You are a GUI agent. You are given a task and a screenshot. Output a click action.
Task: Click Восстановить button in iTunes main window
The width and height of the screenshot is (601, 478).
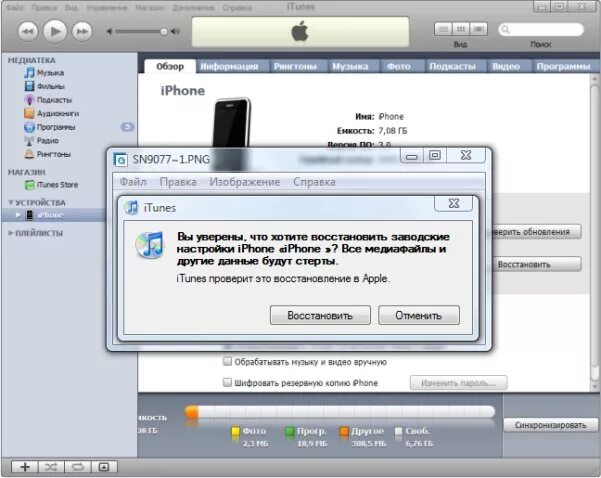click(537, 264)
